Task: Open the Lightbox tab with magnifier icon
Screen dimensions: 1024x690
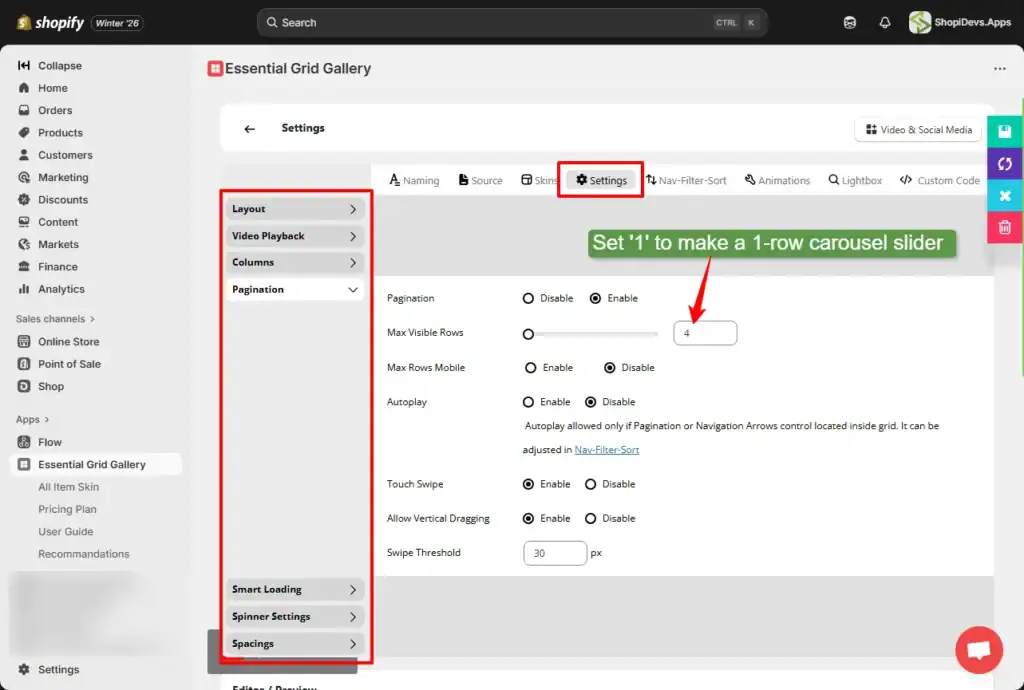Action: coord(855,180)
